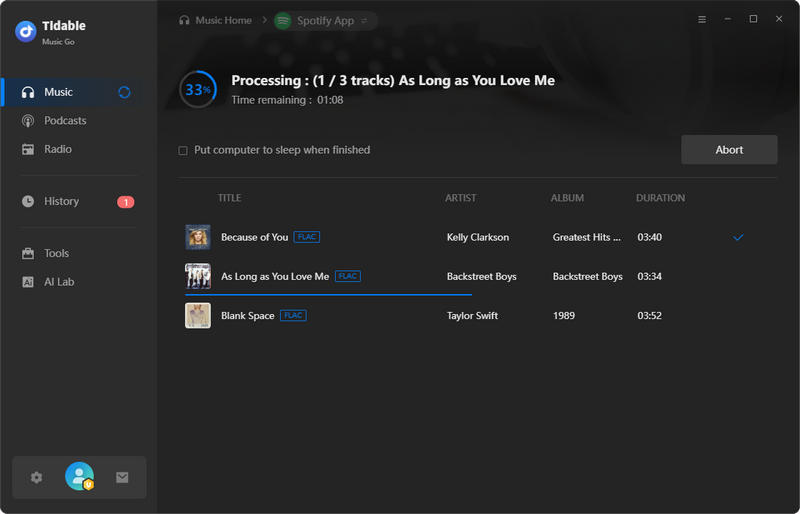Viewport: 800px width, 514px height.
Task: Click the Backstreet Boys artist cell
Action: [482, 277]
